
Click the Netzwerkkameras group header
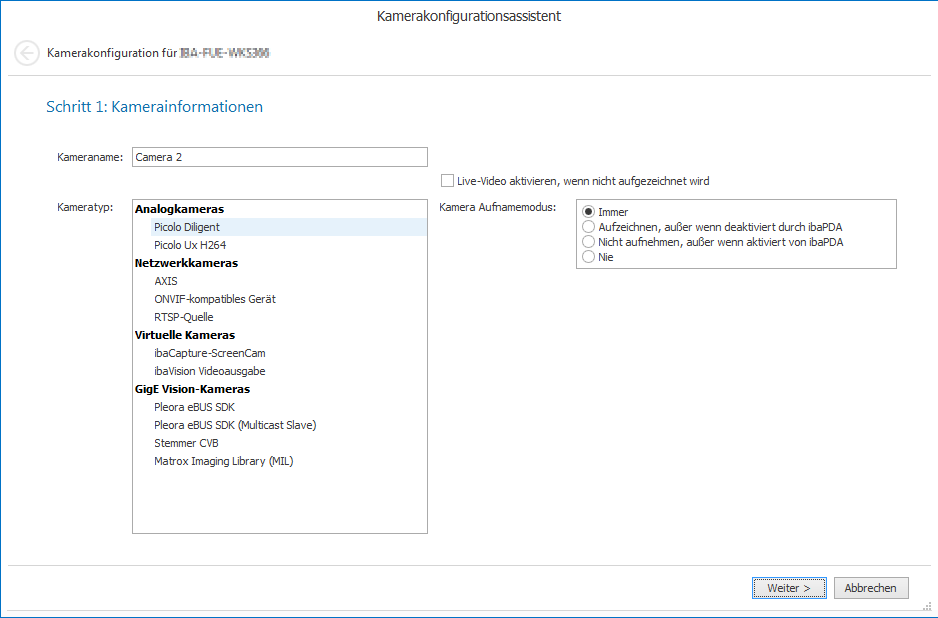186,263
